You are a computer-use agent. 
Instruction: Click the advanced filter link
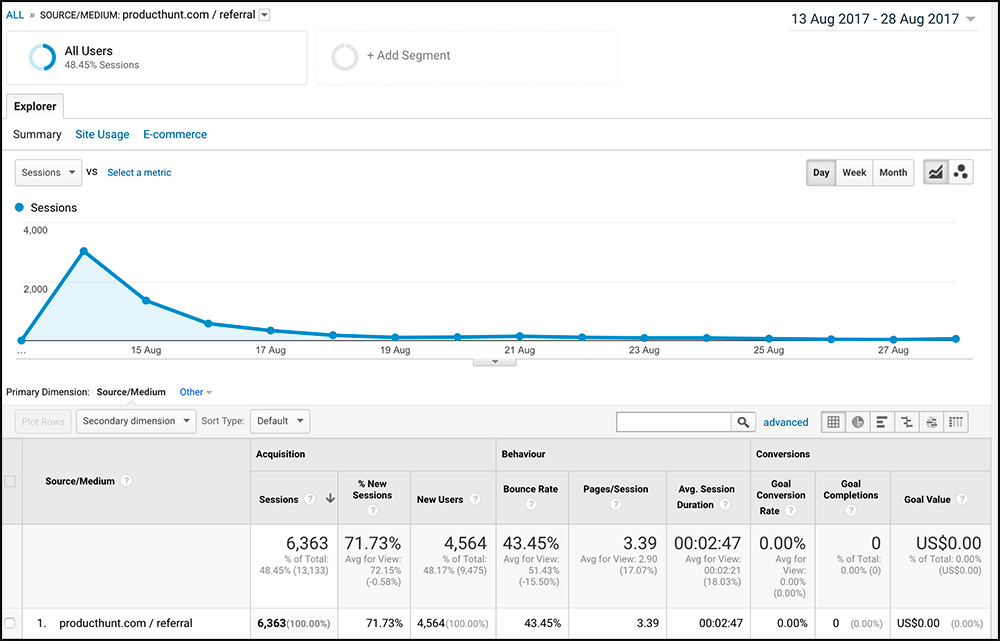[785, 422]
